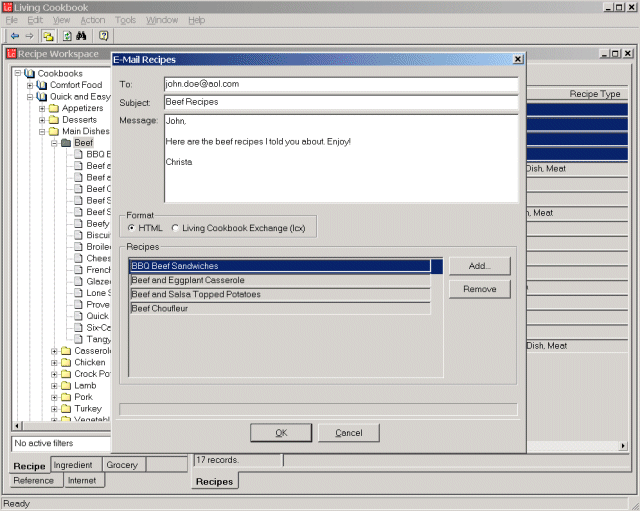
Task: Open the Help menu
Action: point(196,20)
